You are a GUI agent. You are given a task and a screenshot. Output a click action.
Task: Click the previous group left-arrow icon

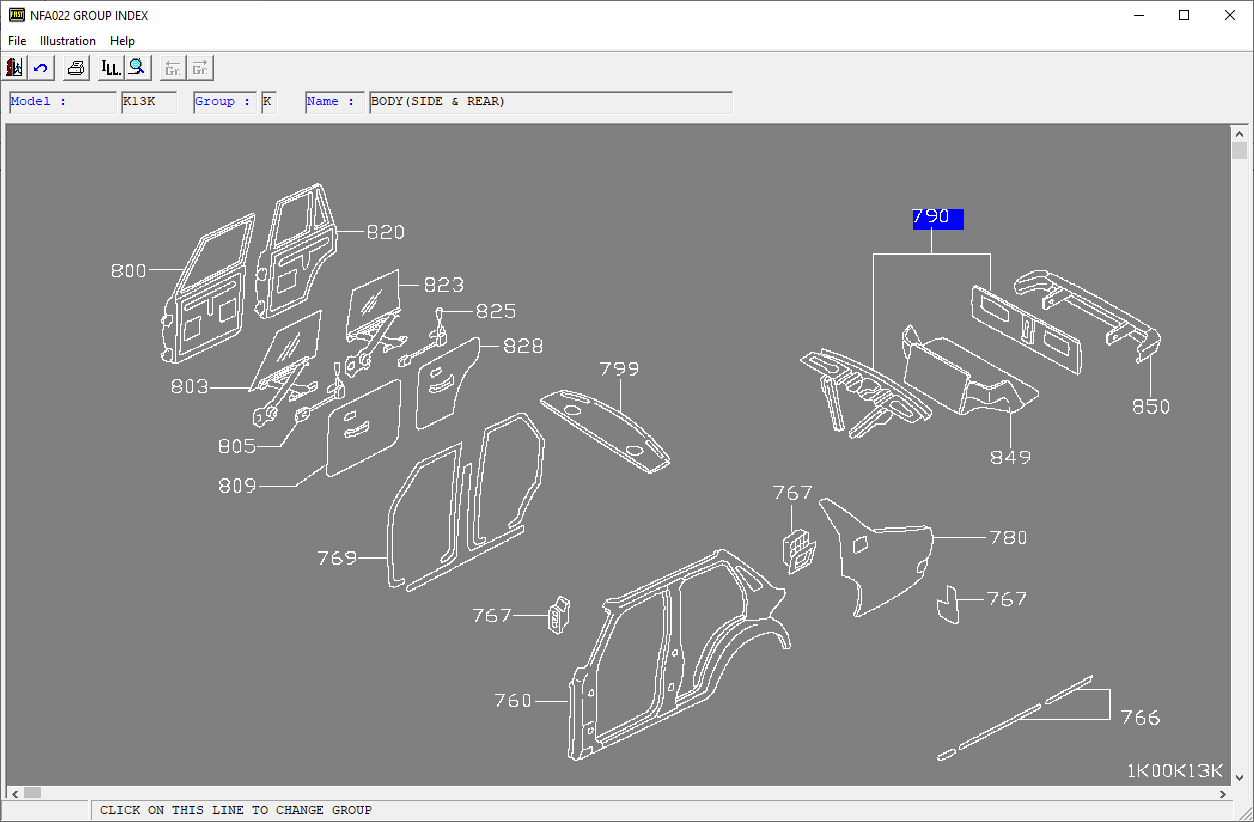(173, 68)
